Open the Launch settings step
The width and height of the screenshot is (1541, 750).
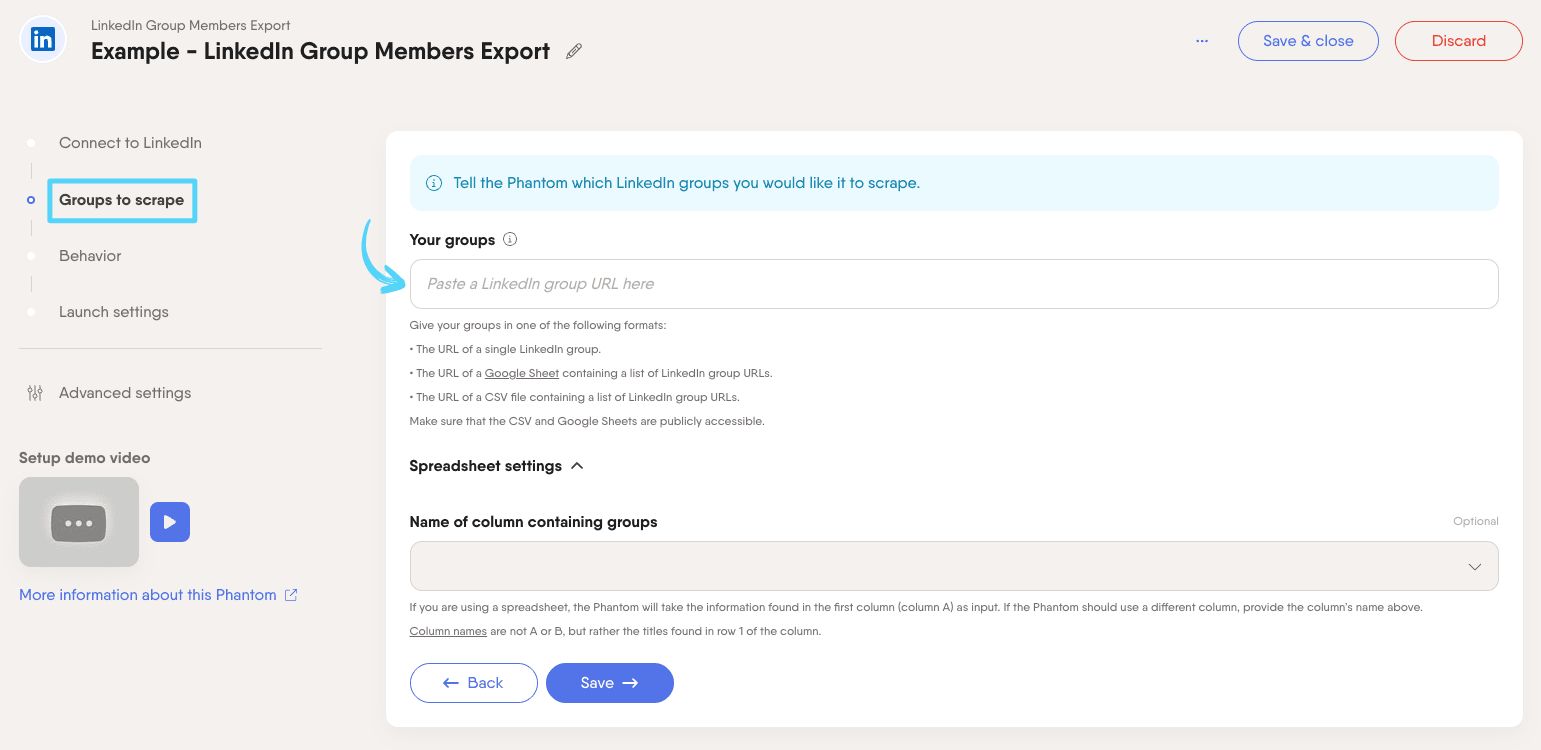click(x=113, y=312)
